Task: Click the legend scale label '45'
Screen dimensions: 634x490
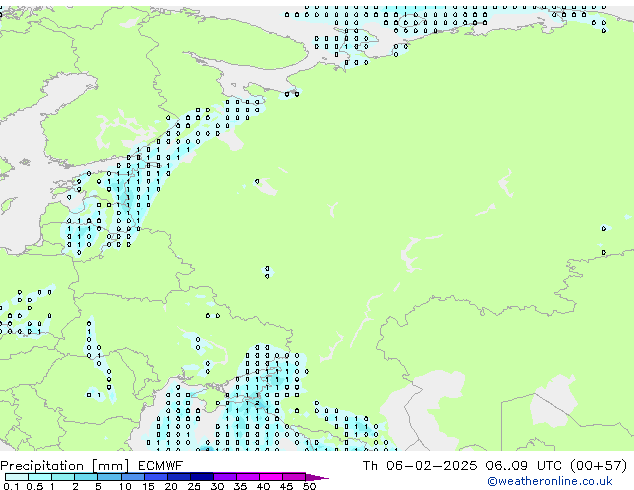Action: pos(286,486)
